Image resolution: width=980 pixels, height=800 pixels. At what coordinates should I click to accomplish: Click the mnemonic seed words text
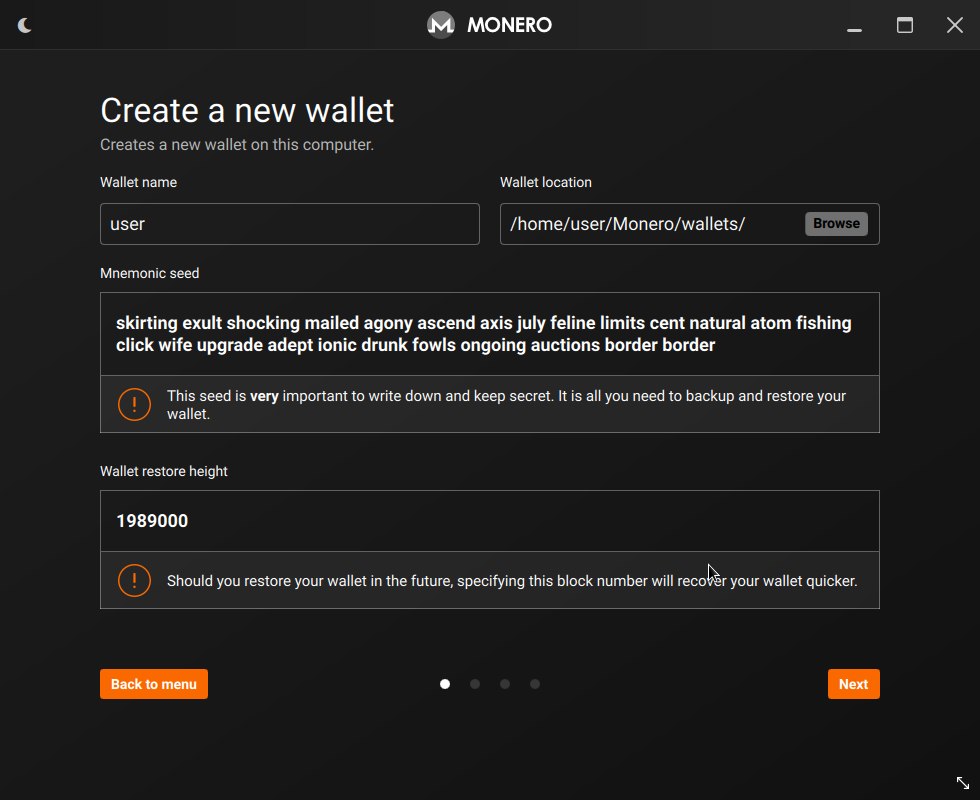(484, 334)
